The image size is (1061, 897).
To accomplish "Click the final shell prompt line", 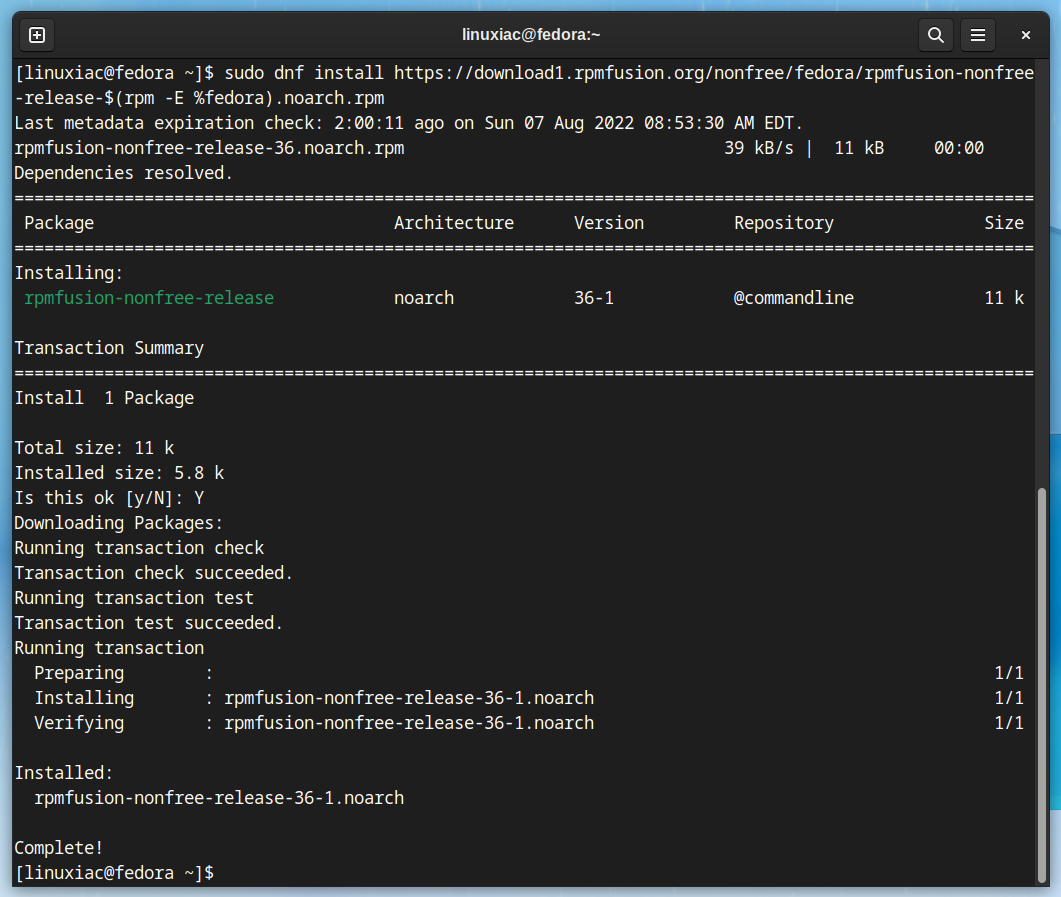I will (x=114, y=873).
